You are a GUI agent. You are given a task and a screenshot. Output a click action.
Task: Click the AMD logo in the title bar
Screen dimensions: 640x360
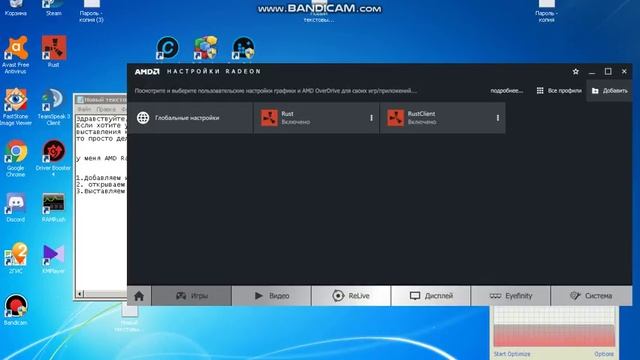tap(147, 71)
